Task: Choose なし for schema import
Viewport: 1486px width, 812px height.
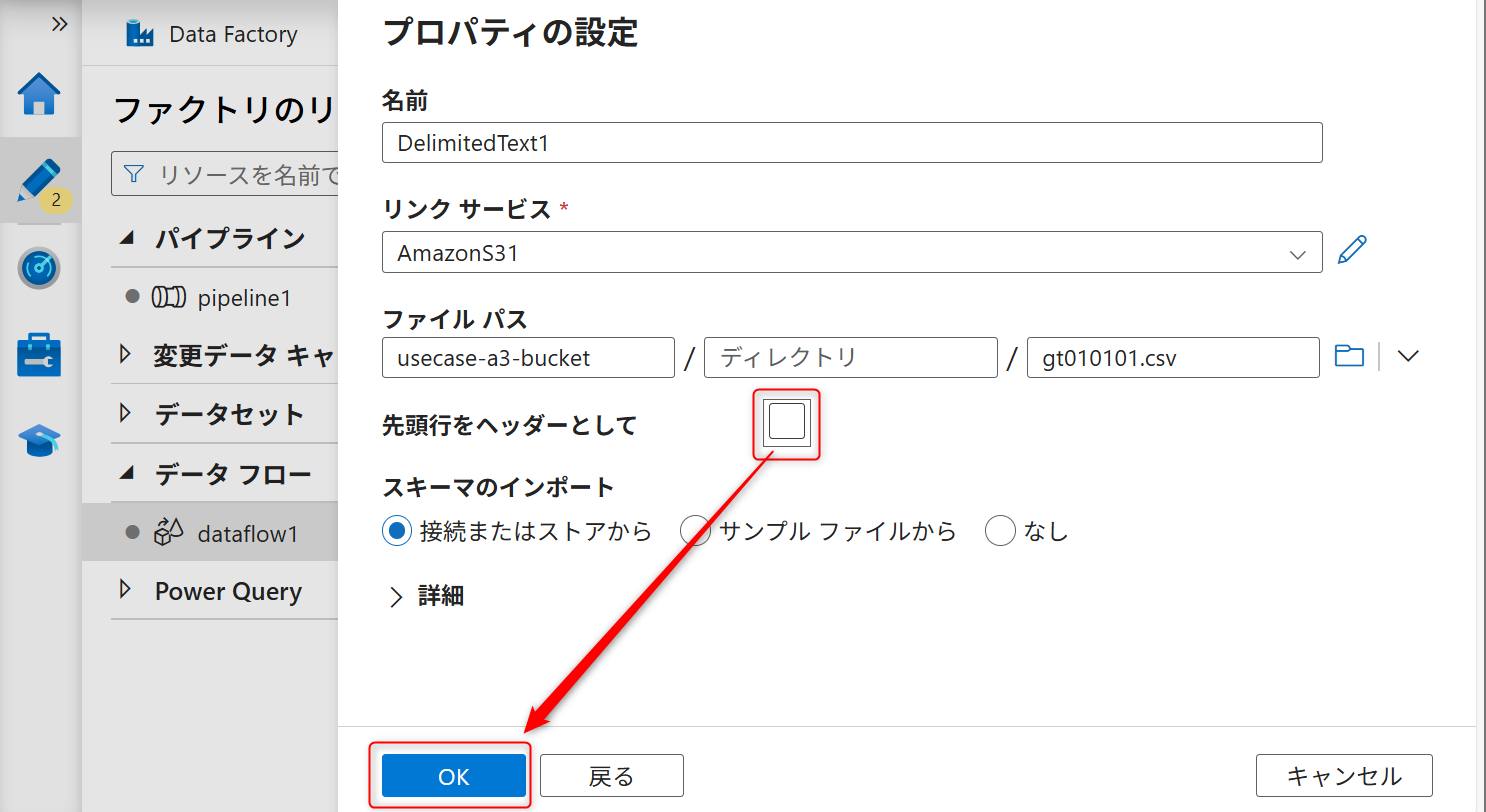Action: coord(1001,531)
